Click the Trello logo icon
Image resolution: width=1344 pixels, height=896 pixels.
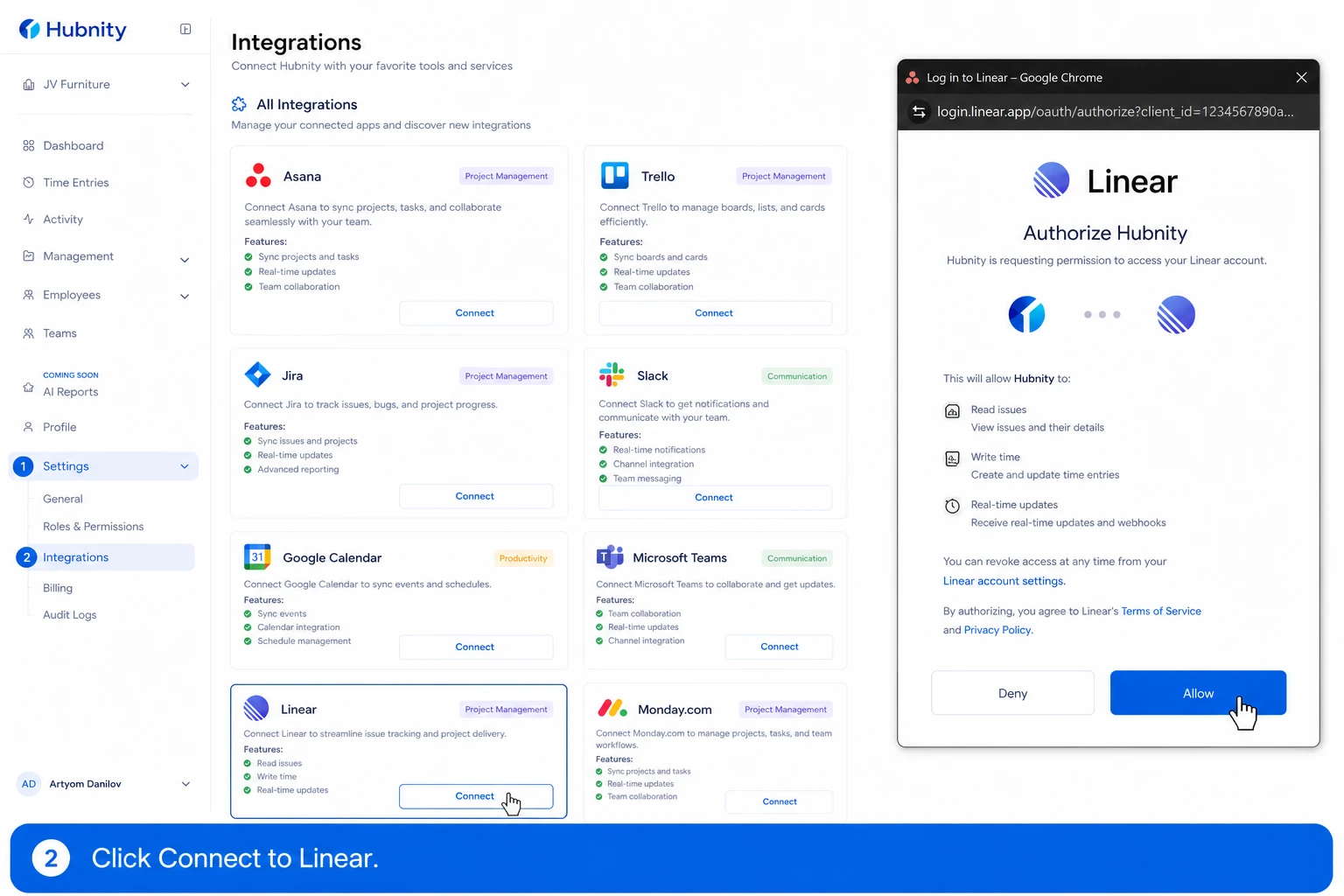coord(615,176)
